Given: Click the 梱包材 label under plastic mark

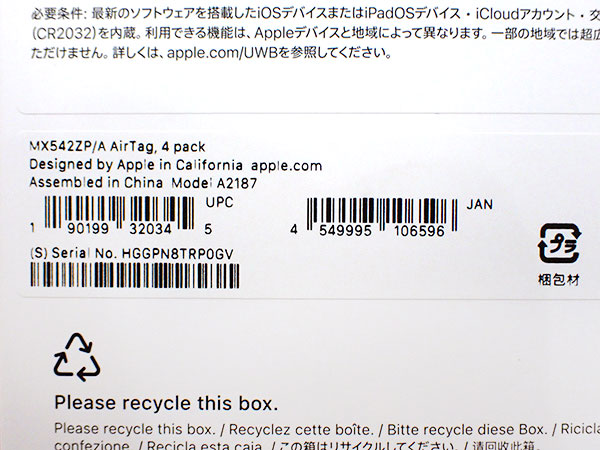Looking at the screenshot, I should pyautogui.click(x=559, y=280).
